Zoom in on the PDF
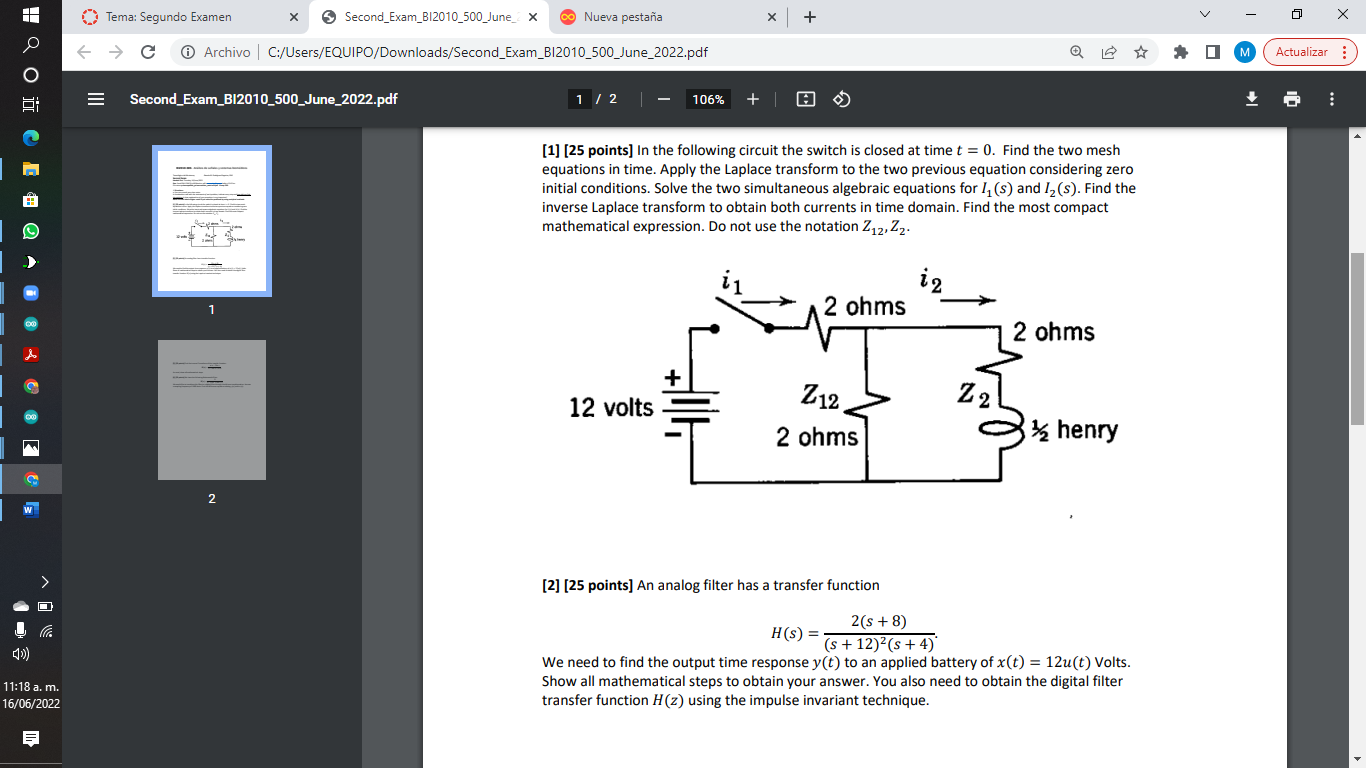The width and height of the screenshot is (1366, 768). 751,99
